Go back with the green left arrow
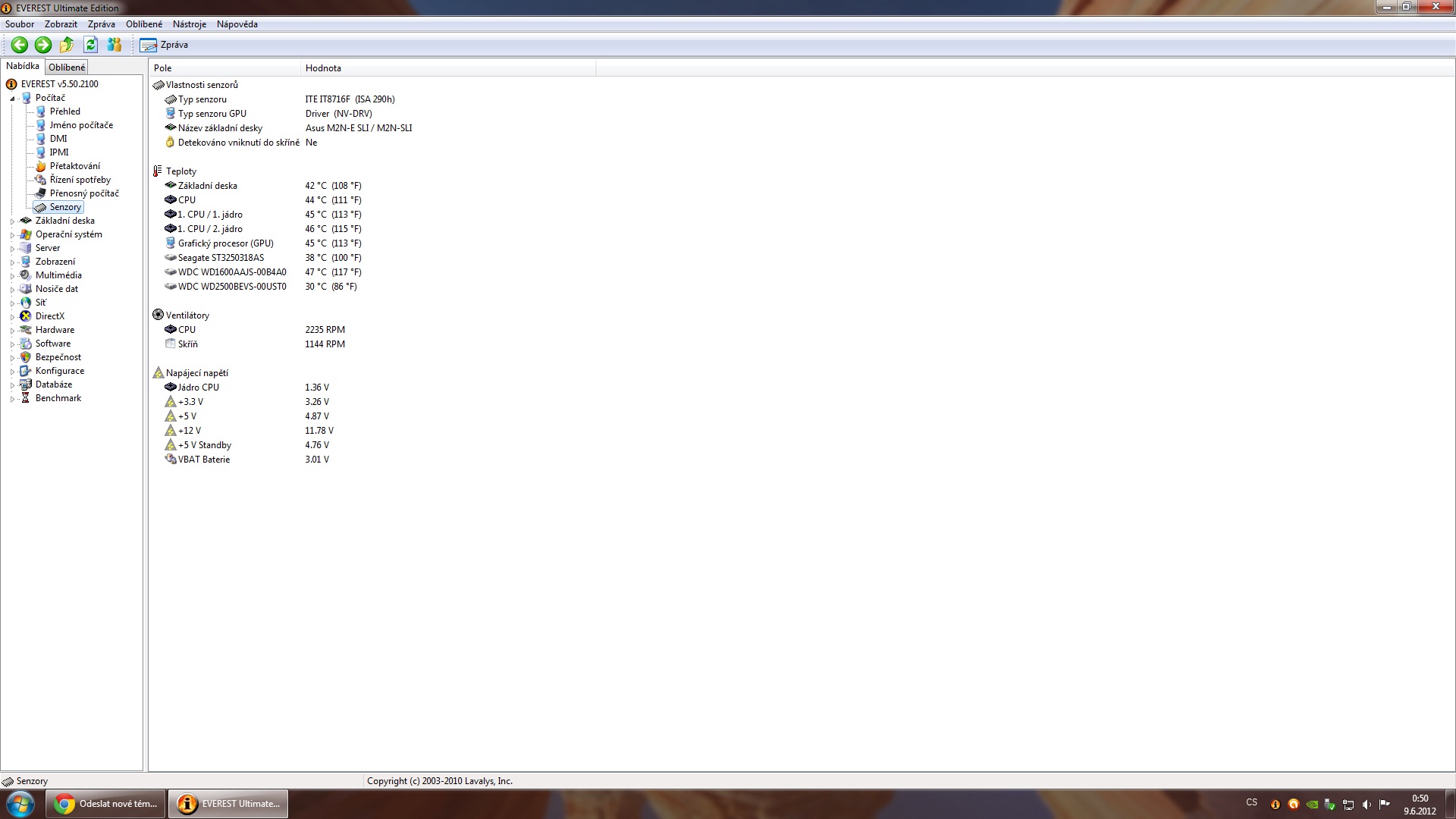The width and height of the screenshot is (1456, 819). click(x=20, y=45)
